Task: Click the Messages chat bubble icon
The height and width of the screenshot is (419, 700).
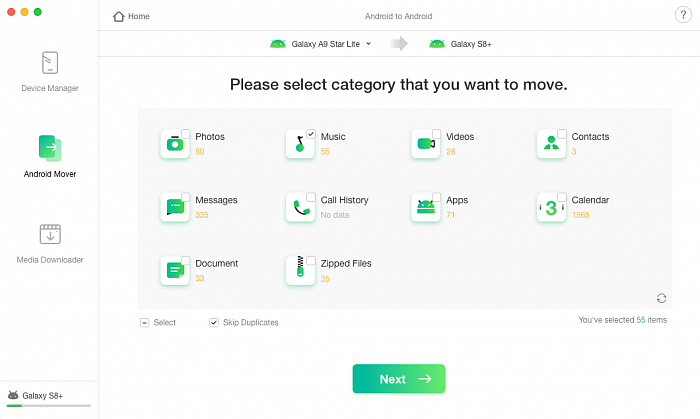Action: (175, 207)
